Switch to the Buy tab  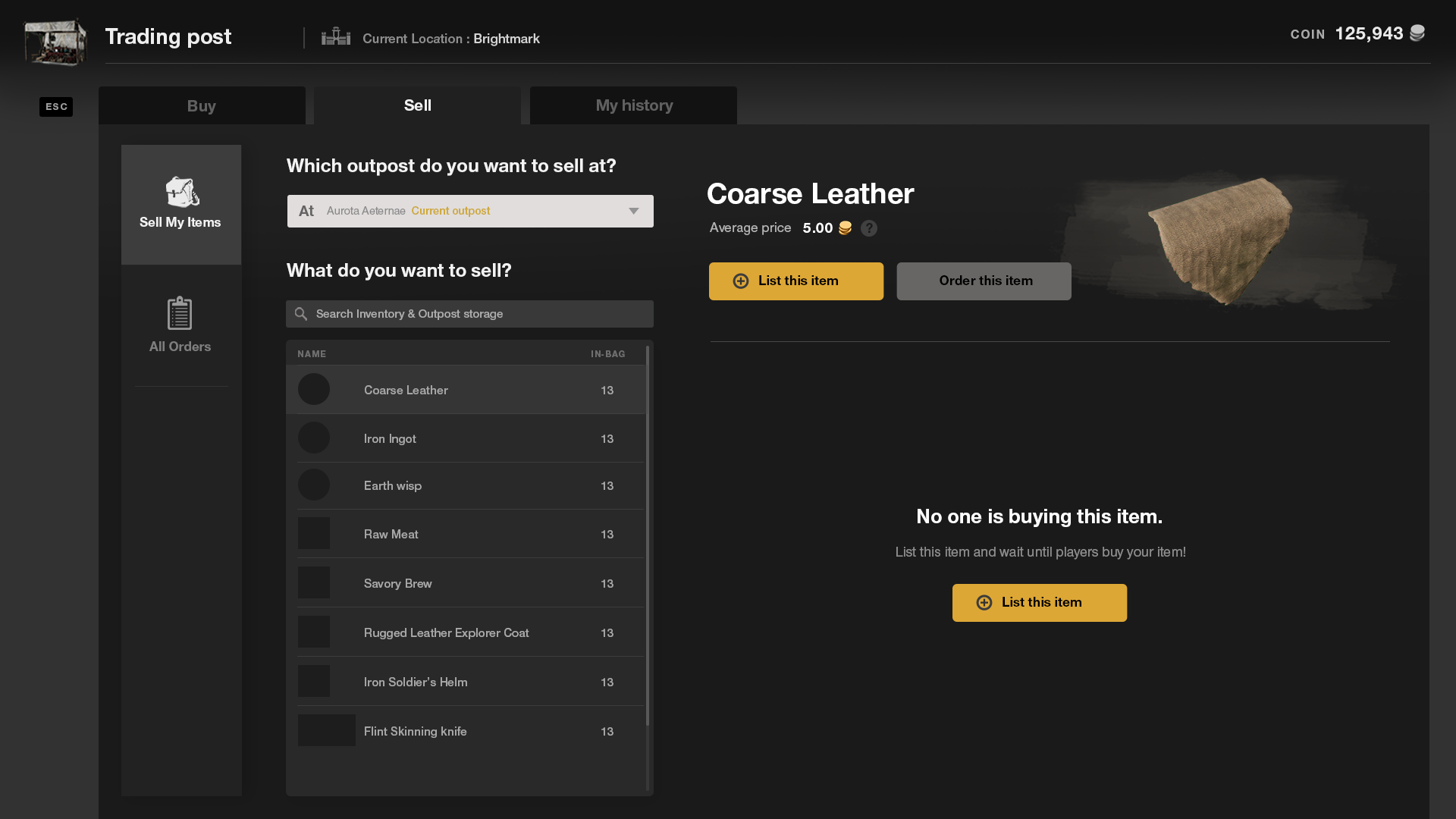[202, 105]
